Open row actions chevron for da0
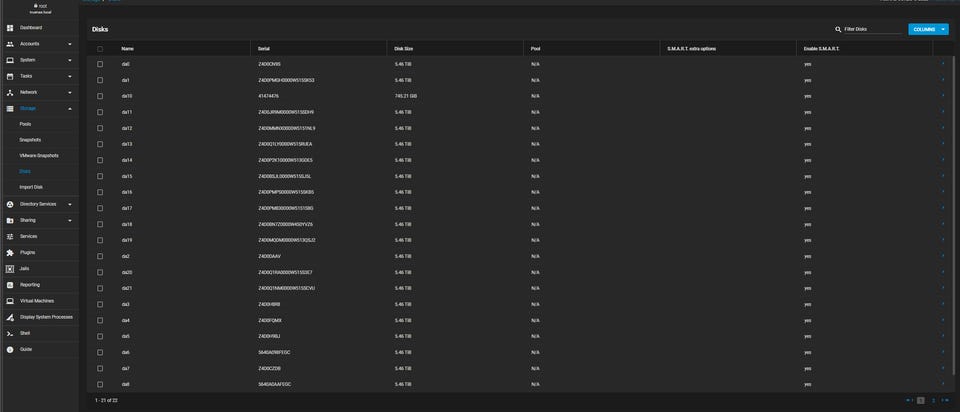Viewport: 960px width, 412px height. 943,64
